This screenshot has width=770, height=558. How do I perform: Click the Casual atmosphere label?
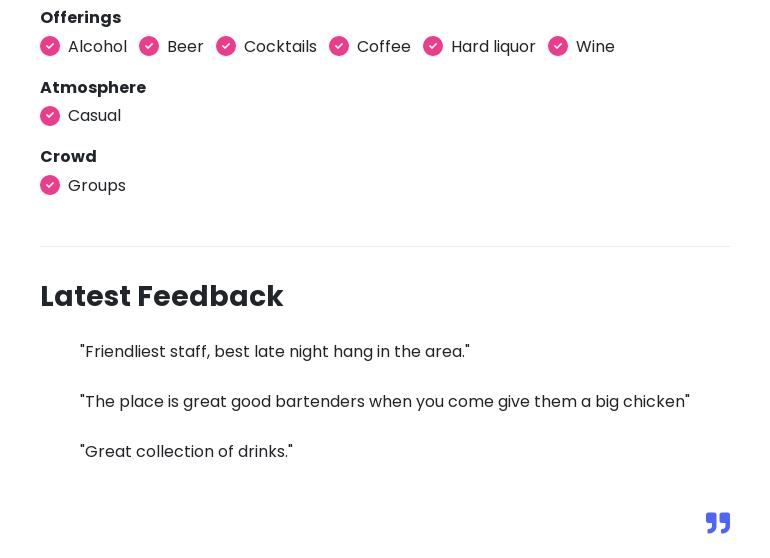94,116
